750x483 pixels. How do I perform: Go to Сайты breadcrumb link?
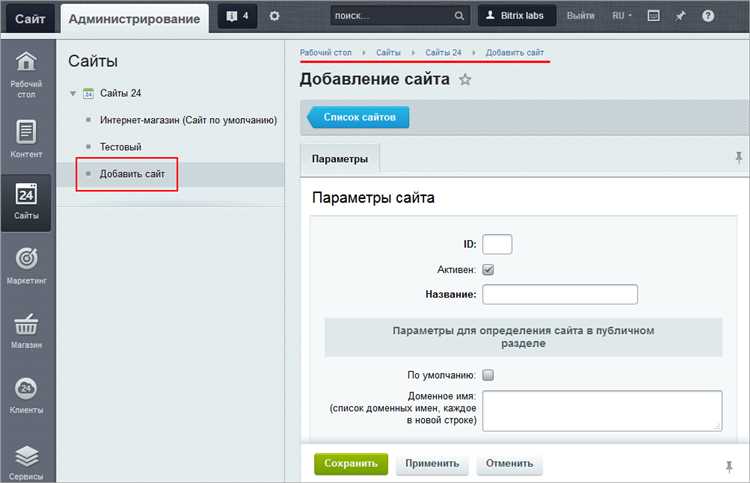coord(388,53)
